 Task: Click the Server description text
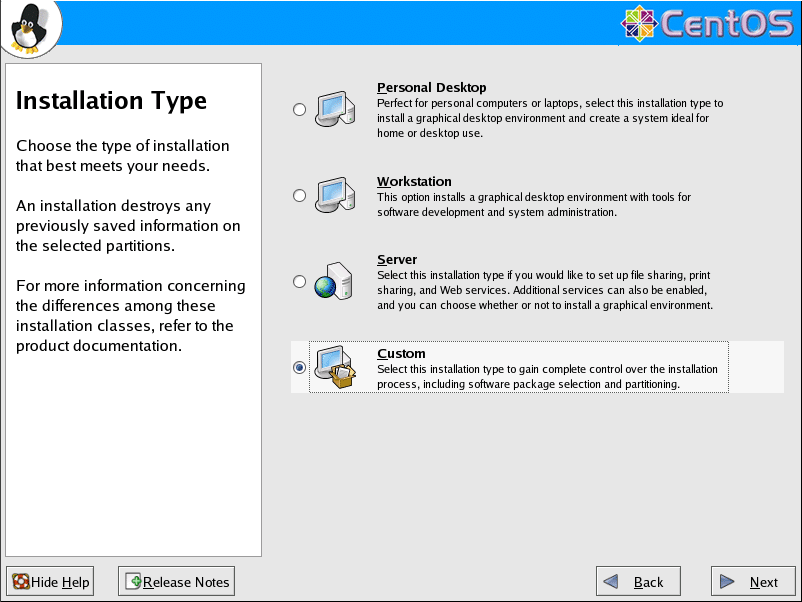[544, 290]
